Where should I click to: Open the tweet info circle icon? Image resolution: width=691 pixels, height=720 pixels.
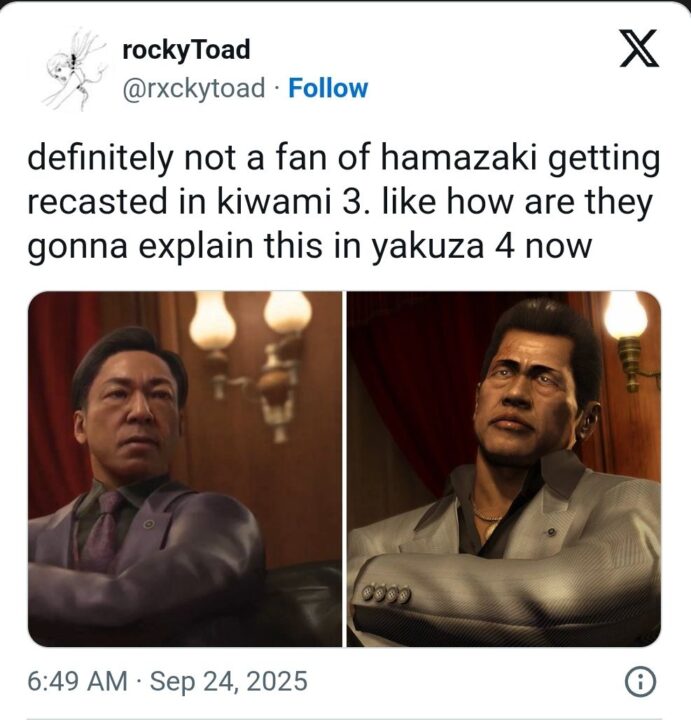(x=640, y=682)
